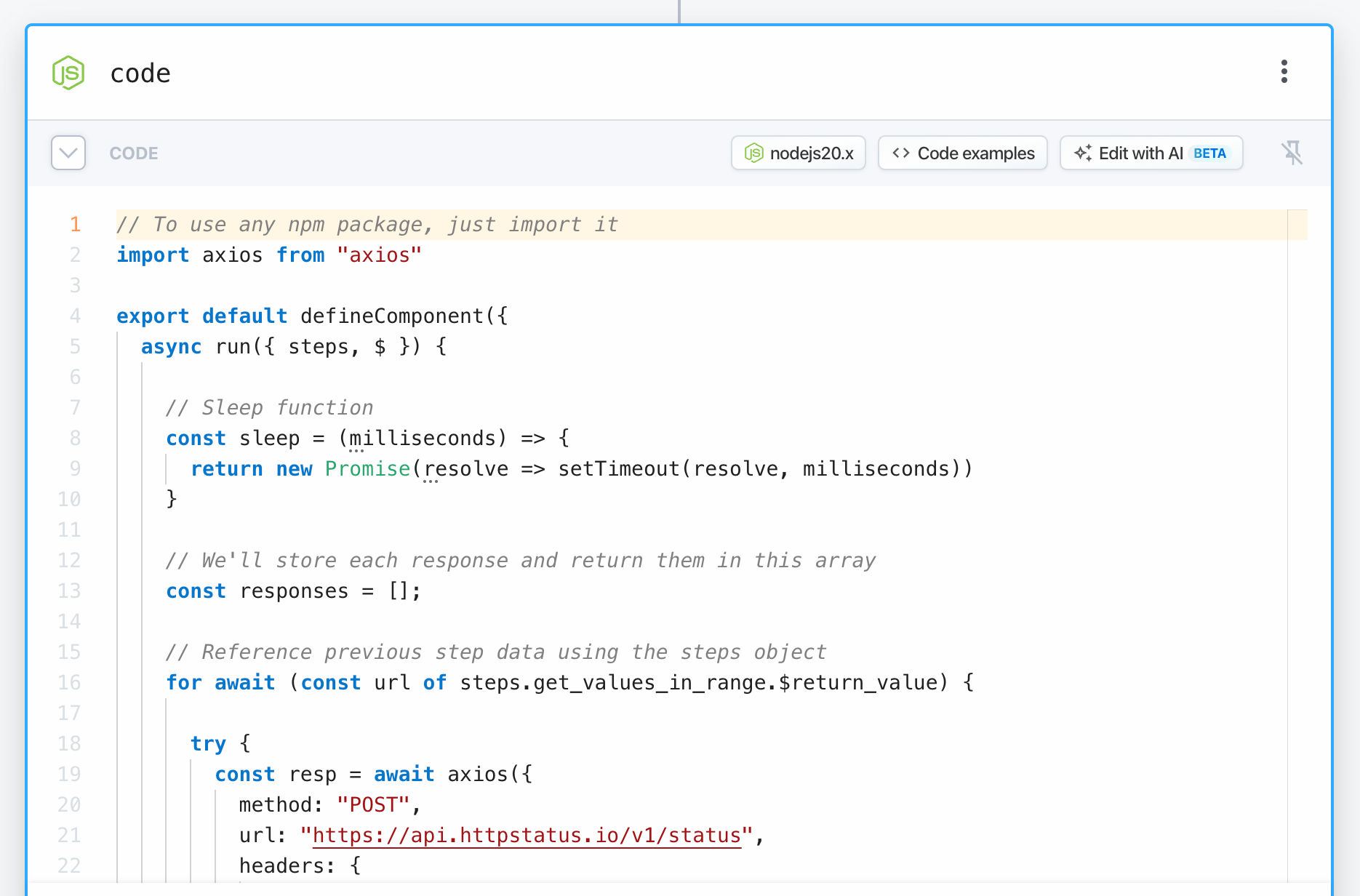Image resolution: width=1360 pixels, height=896 pixels.
Task: Click the "async run({ steps, $ })" line
Action: click(294, 346)
